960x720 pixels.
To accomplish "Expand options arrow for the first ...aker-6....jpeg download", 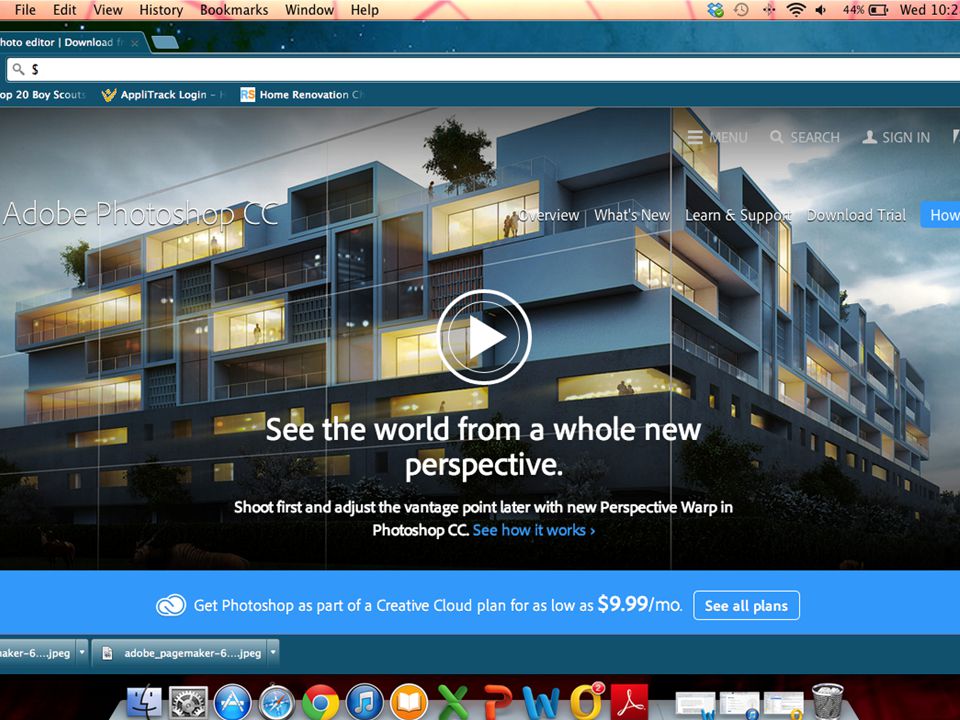I will [x=82, y=653].
